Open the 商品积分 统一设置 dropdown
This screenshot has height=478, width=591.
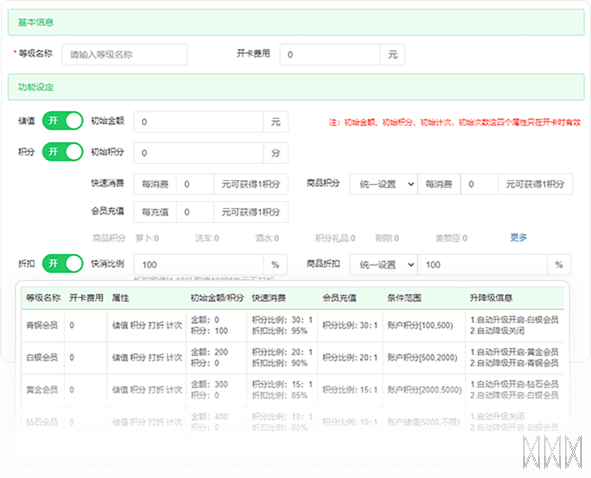click(x=383, y=184)
